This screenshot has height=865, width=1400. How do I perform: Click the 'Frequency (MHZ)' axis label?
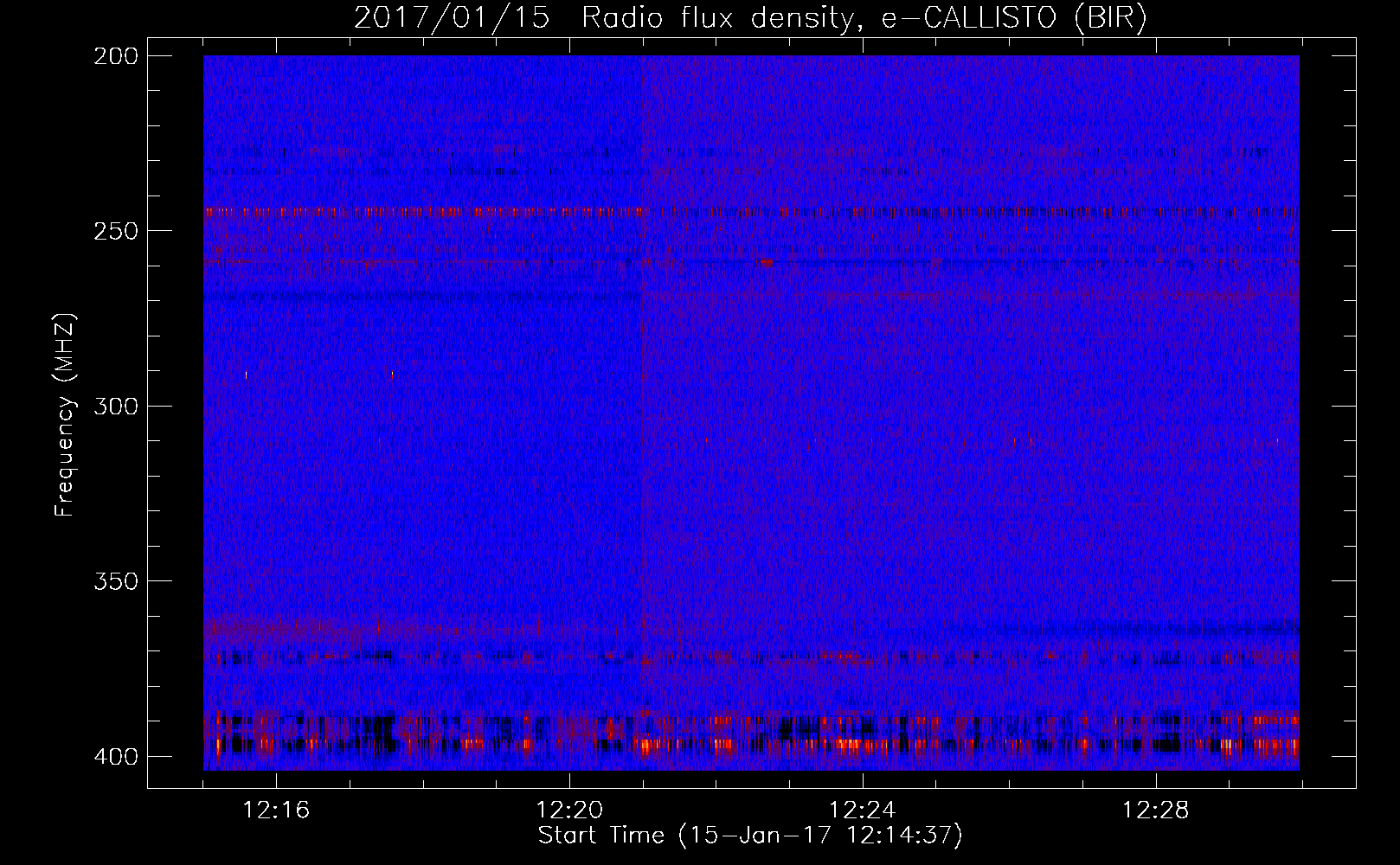click(x=65, y=414)
